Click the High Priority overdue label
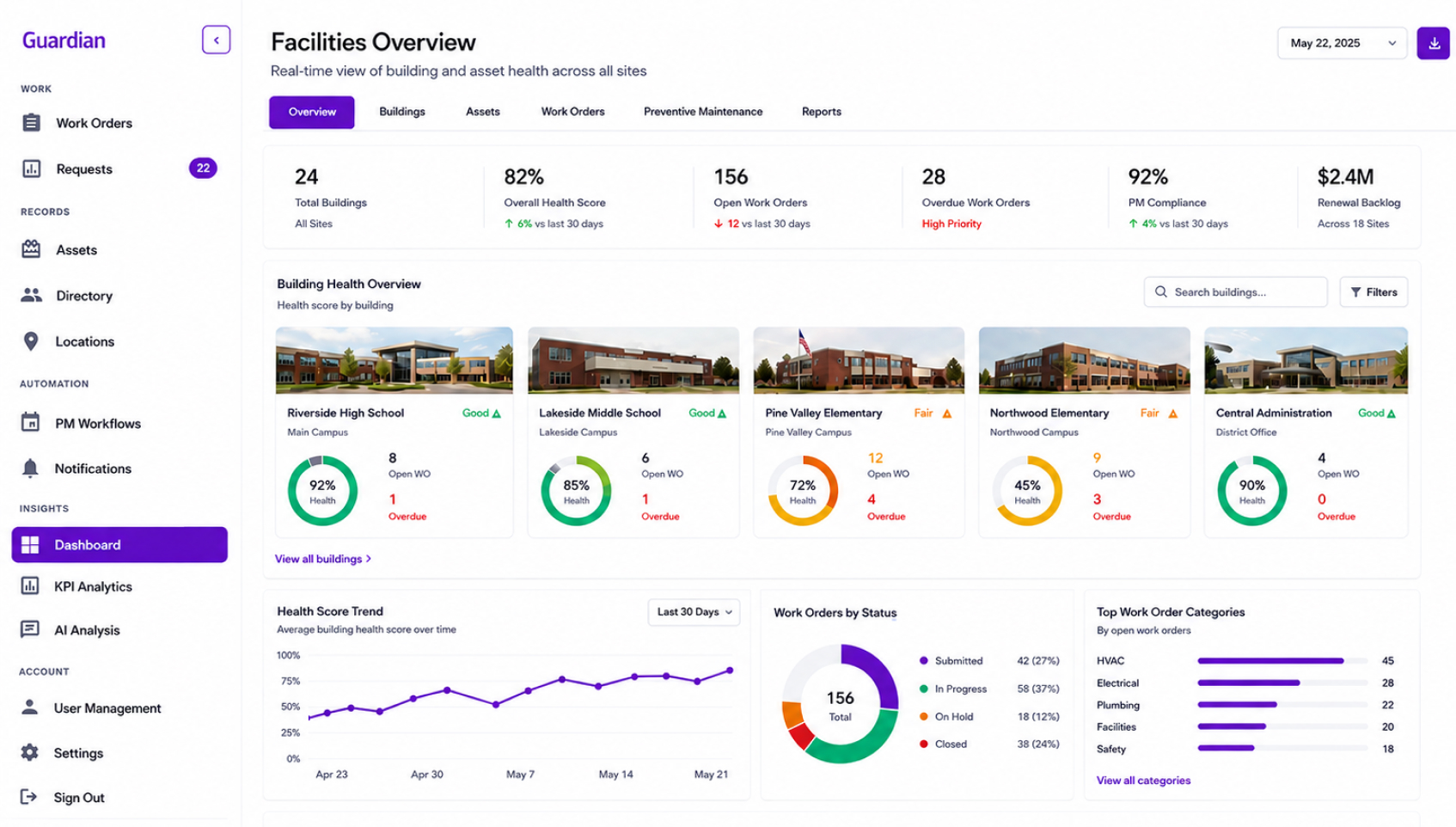This screenshot has width=1456, height=827. coord(951,224)
